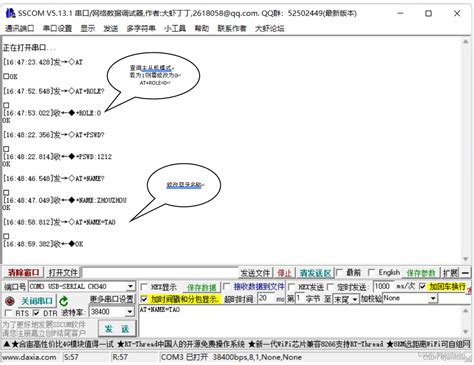
Task: Click the AT+NAME=TAO sent log line
Action: coord(59,222)
